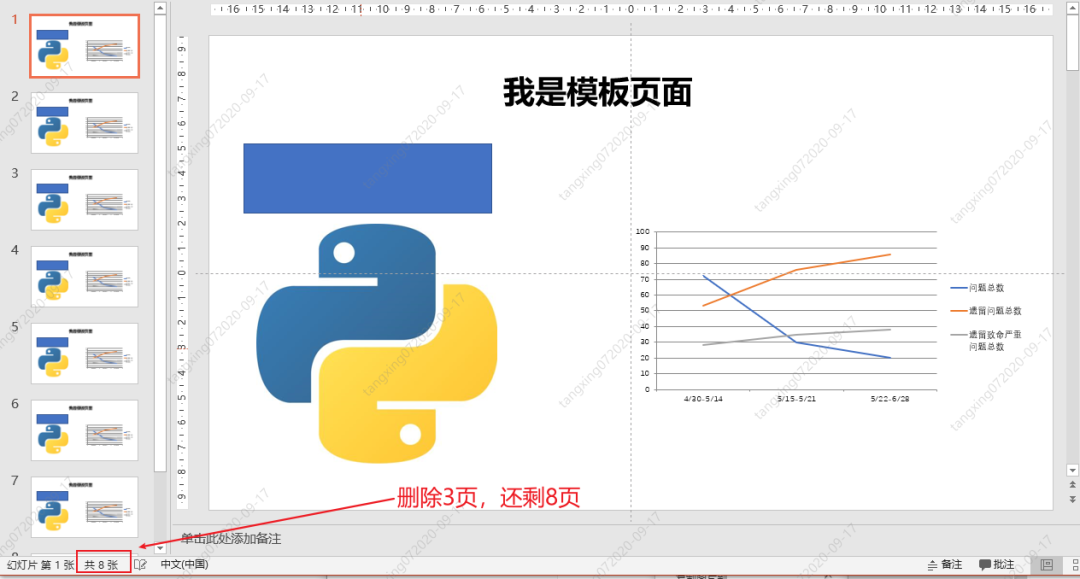1080x579 pixels.
Task: Select slide 3 thumbnail
Action: point(85,200)
